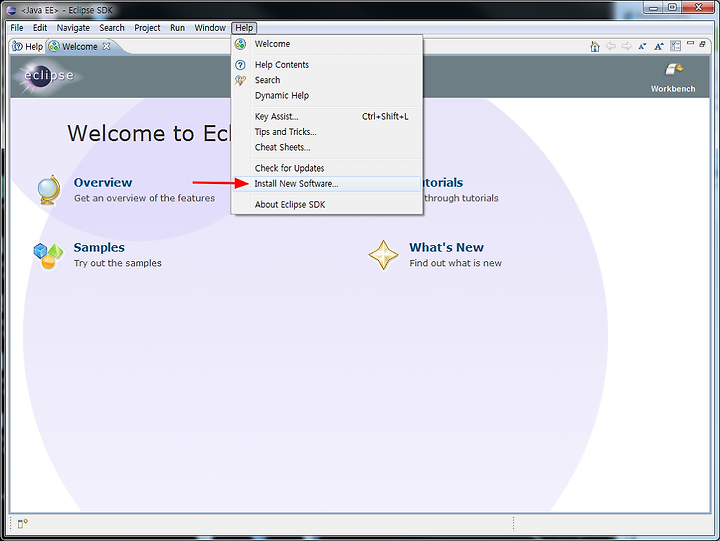Close the Welcome tab
This screenshot has height=541, width=720.
coord(106,46)
